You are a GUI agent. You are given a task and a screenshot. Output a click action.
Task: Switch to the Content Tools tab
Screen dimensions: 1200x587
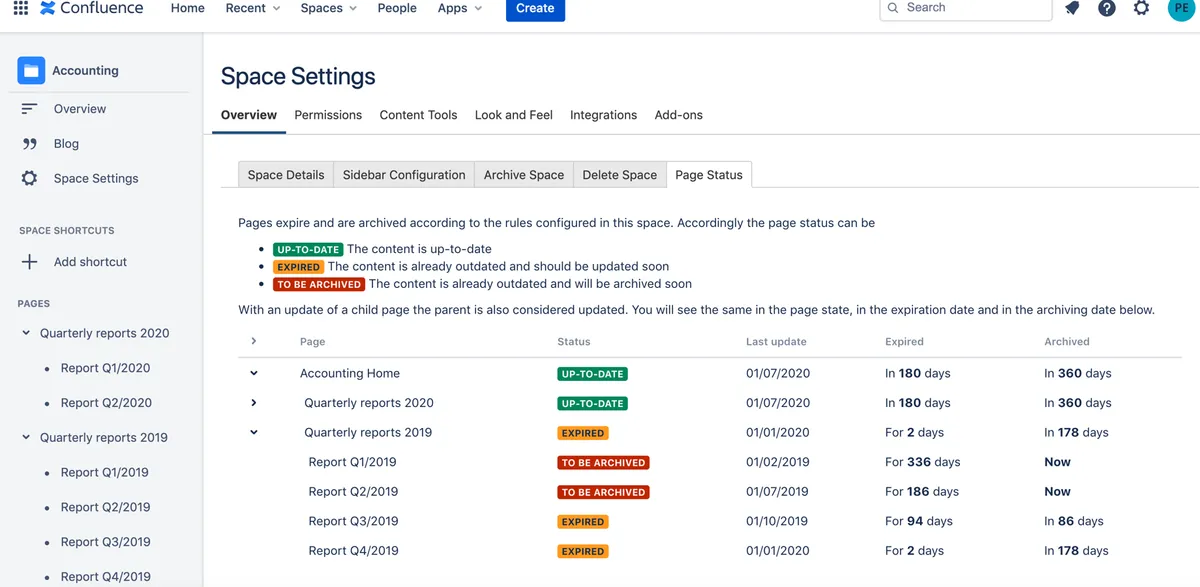[418, 115]
